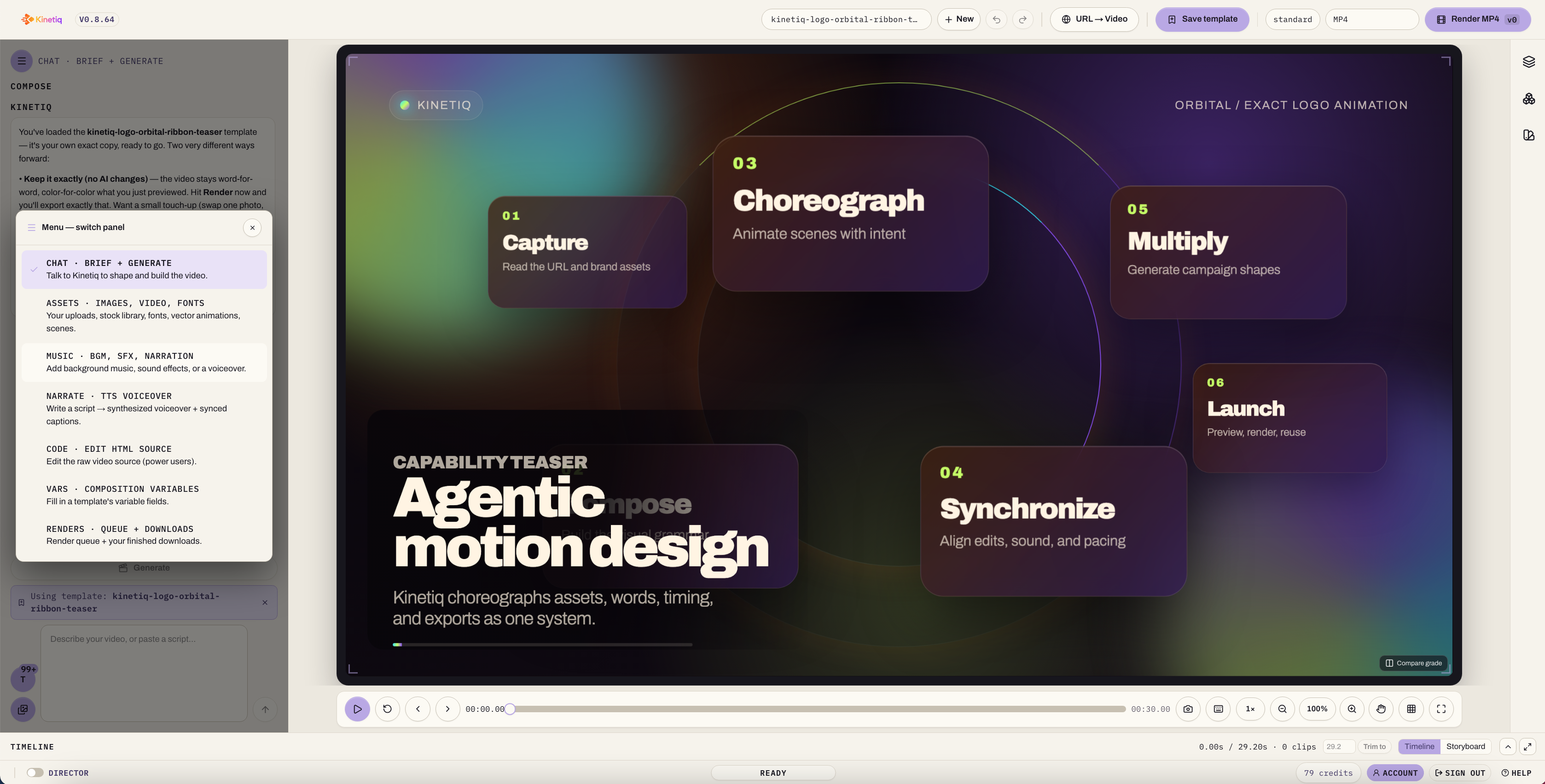
Task: Open the styles swatch icon in right sidebar
Action: pyautogui.click(x=1528, y=135)
